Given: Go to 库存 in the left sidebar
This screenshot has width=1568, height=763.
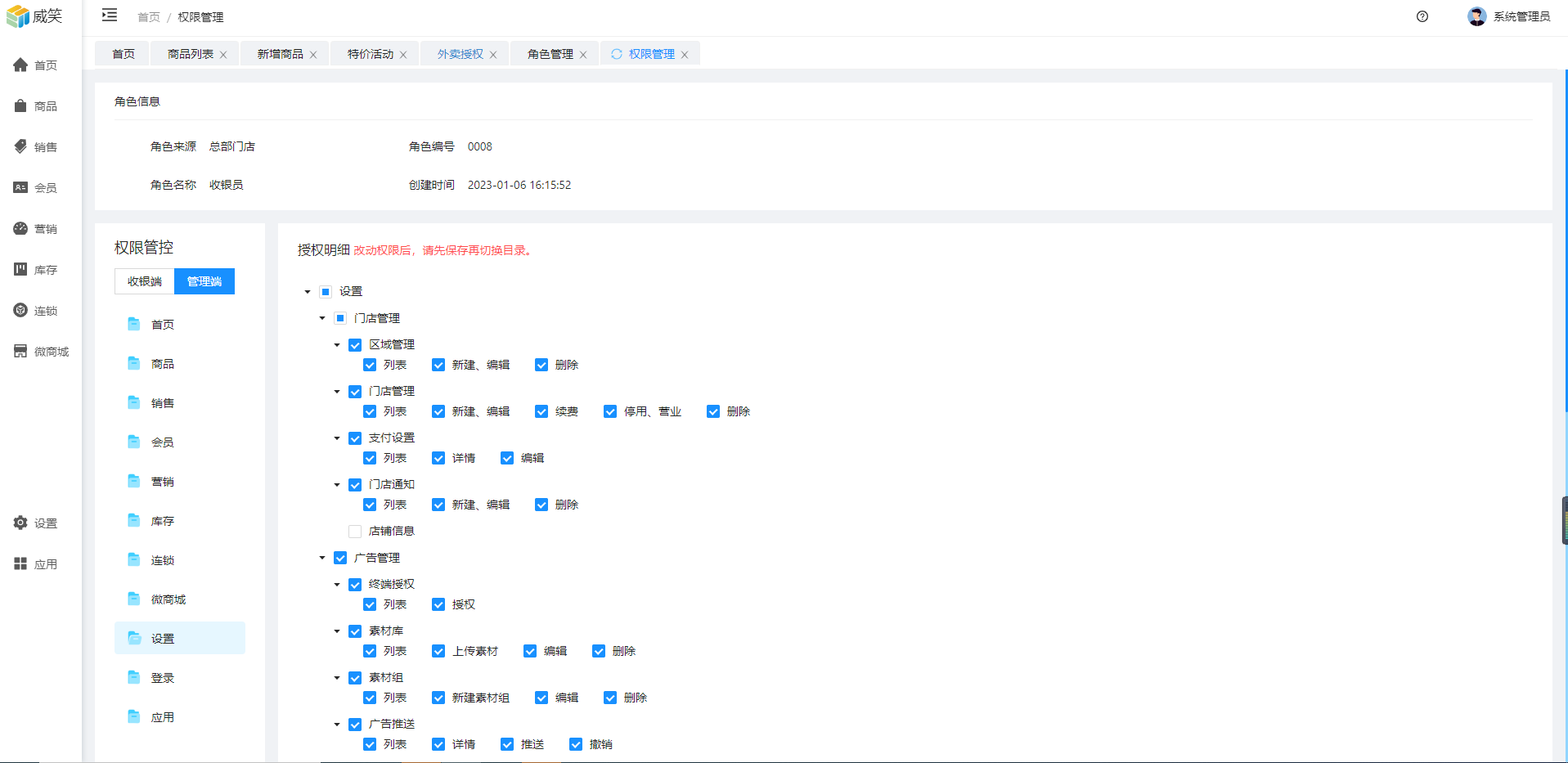Looking at the screenshot, I should 36,270.
